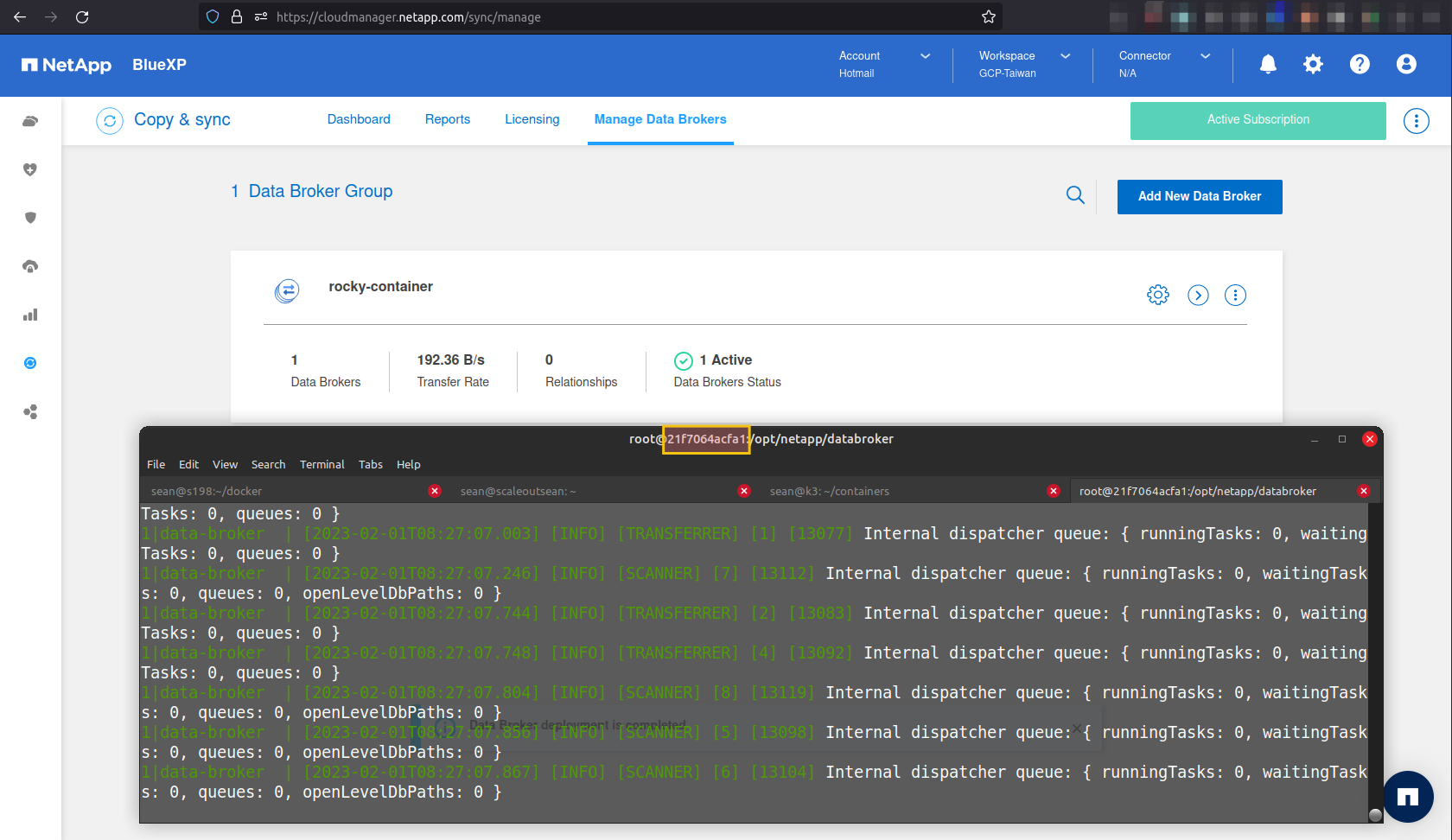Click the NetApp logo
Image resolution: width=1452 pixels, height=840 pixels.
[x=67, y=65]
